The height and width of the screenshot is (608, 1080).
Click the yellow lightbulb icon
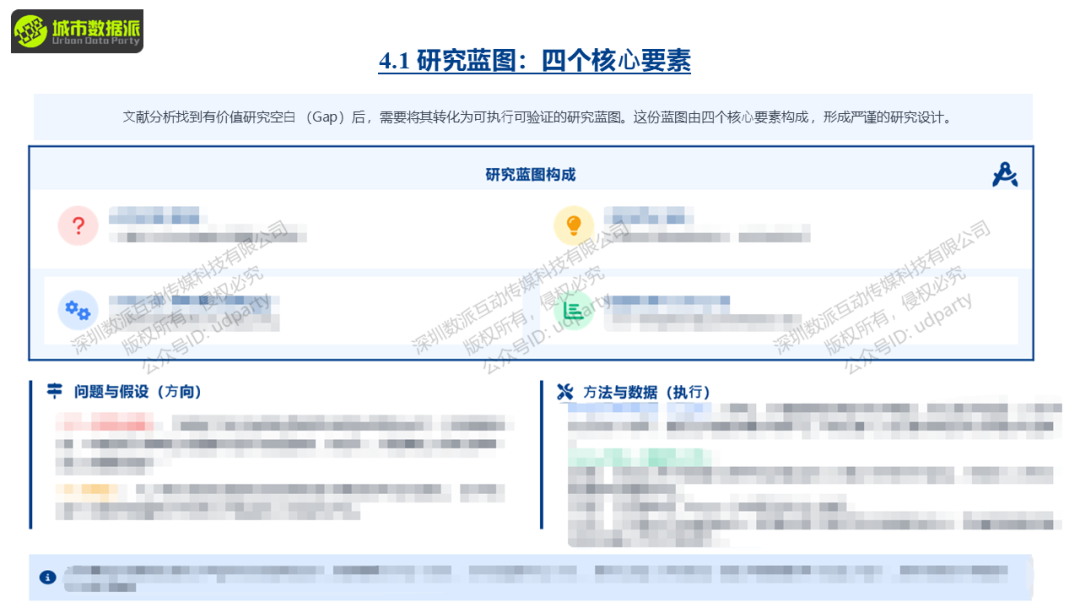coord(574,225)
